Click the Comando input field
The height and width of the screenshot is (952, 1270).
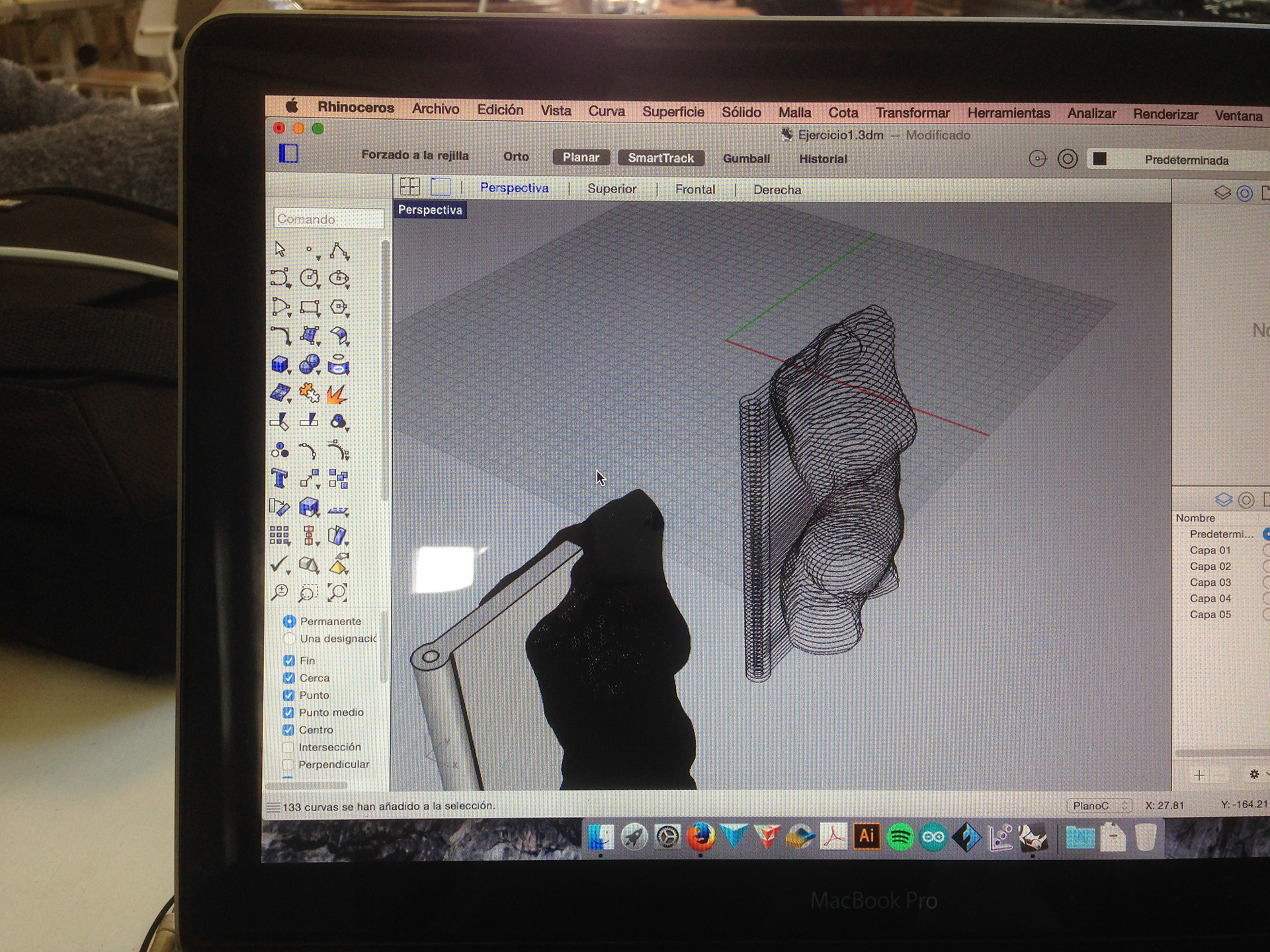point(328,219)
